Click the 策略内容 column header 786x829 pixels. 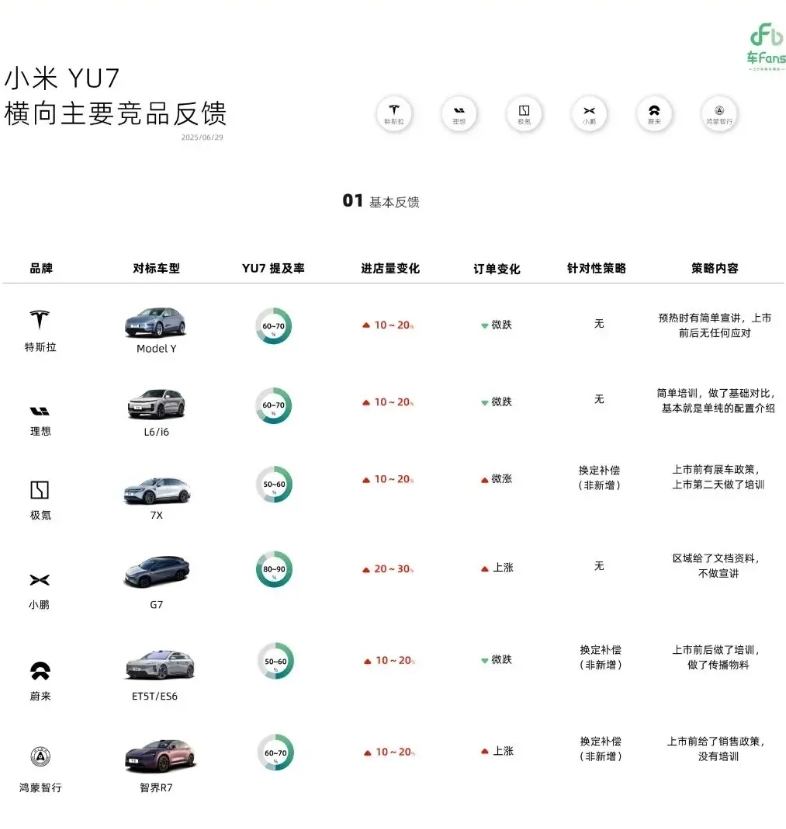715,268
